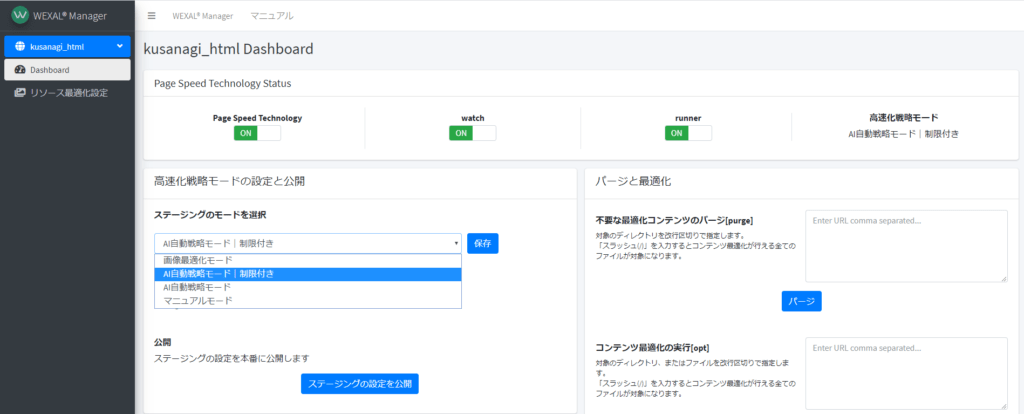Select マニュアルモード option
This screenshot has height=414, width=1024.
pyautogui.click(x=308, y=300)
